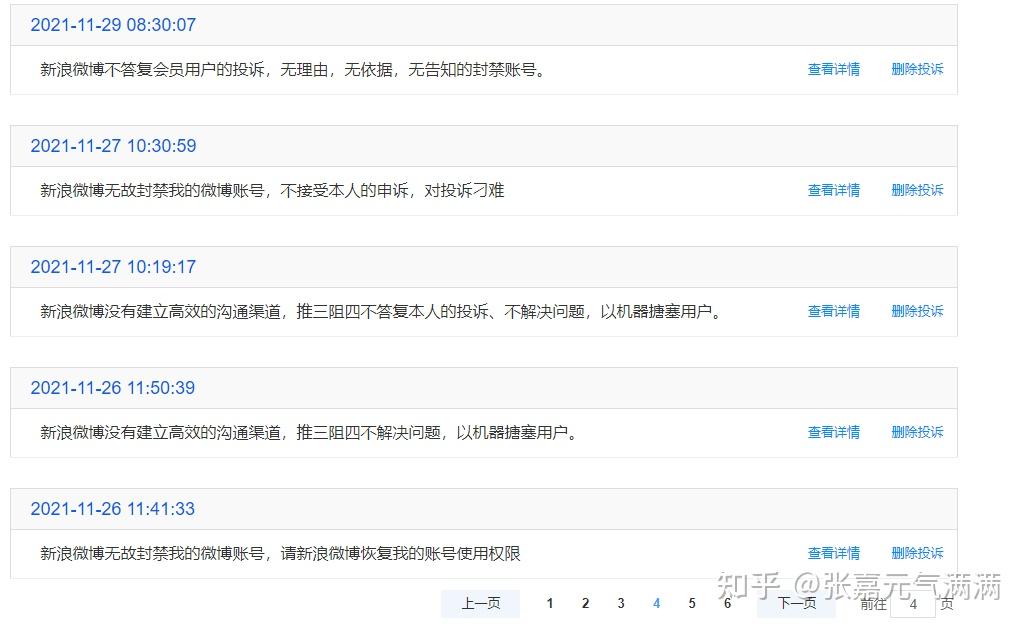The width and height of the screenshot is (1027, 629).
Task: Click 删除投诉 for the 2021-11-29 08:30:07 complaint
Action: coord(917,69)
